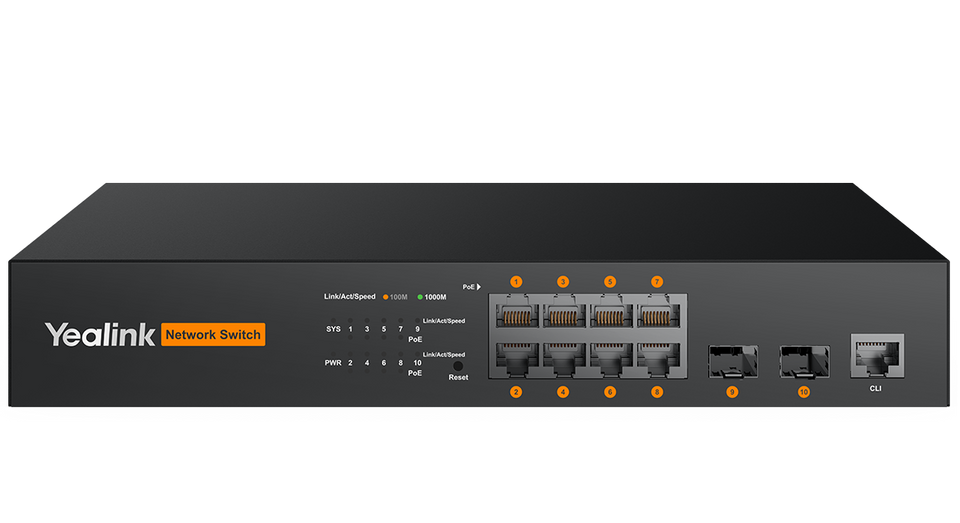Click white LED label 2 beside PWR
This screenshot has height=523, width=960.
pyautogui.click(x=350, y=363)
